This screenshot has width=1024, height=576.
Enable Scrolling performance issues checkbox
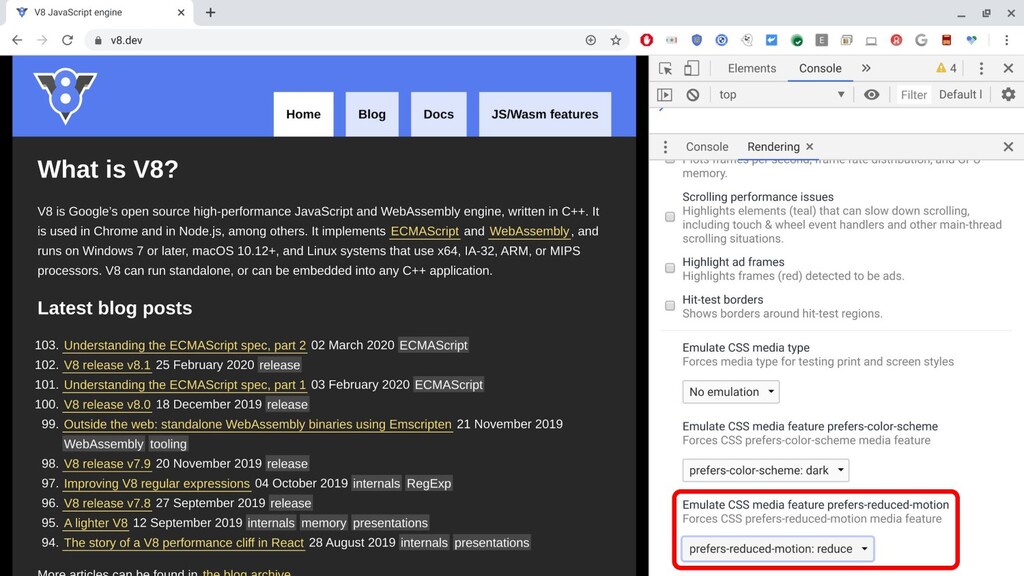click(670, 217)
